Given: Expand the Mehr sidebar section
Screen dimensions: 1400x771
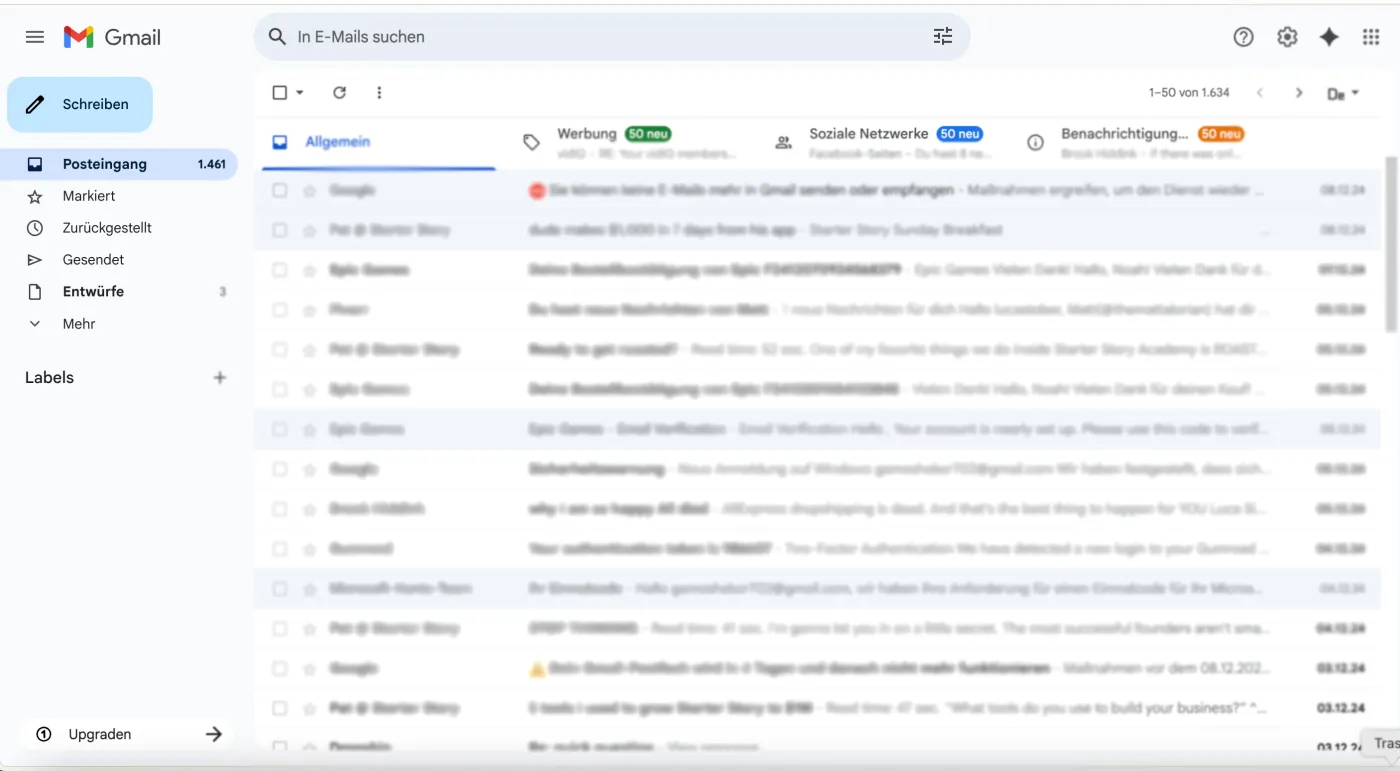Looking at the screenshot, I should coord(78,324).
